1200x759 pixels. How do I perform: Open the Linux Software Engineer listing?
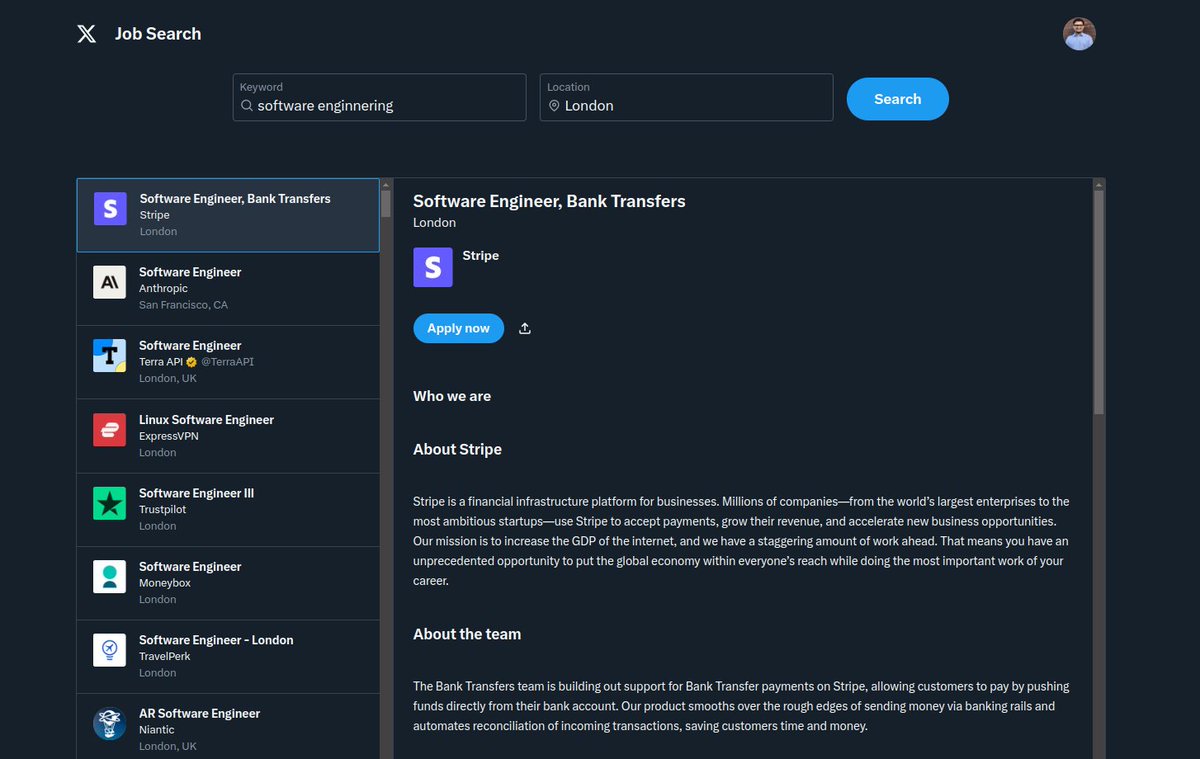[228, 436]
